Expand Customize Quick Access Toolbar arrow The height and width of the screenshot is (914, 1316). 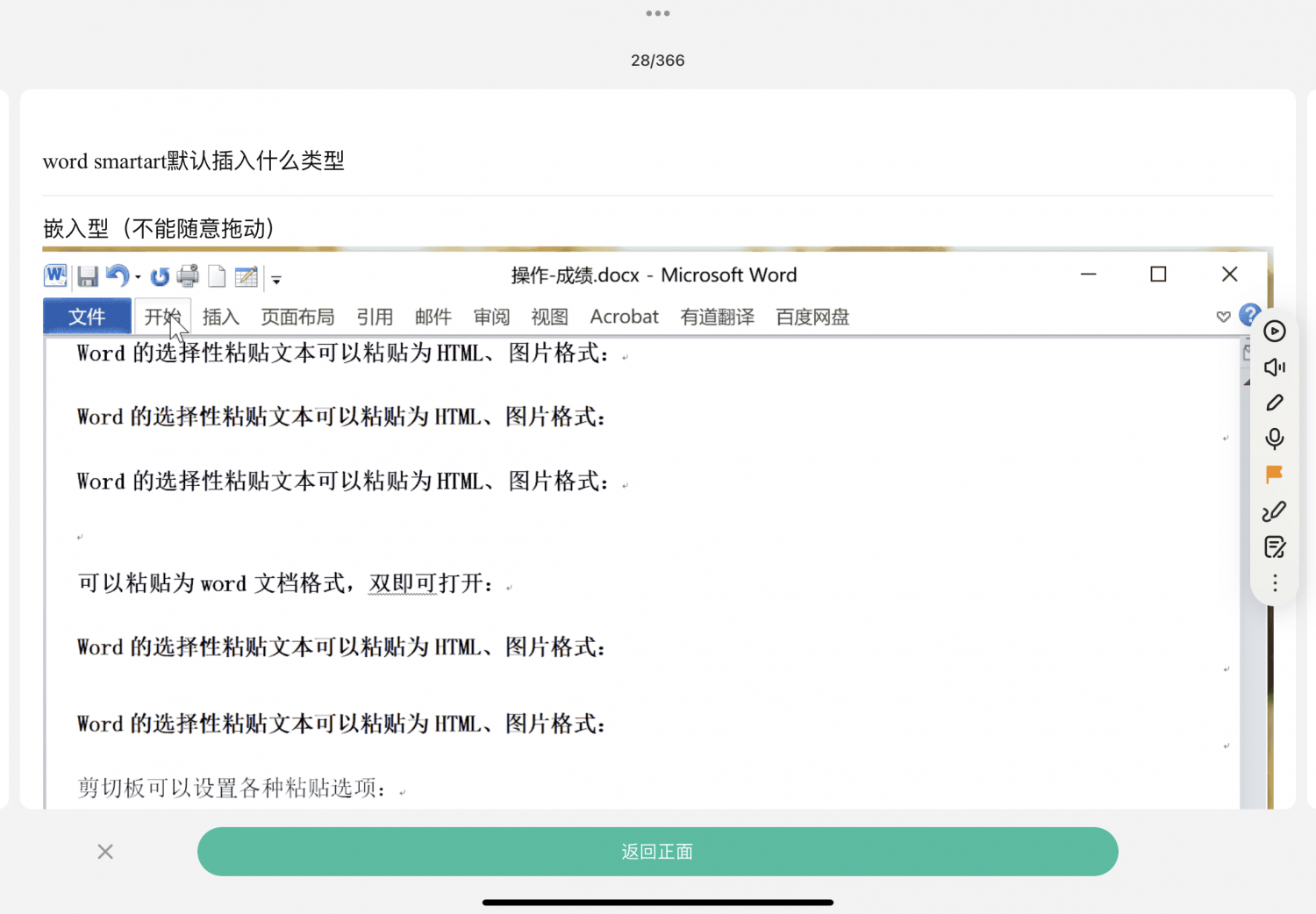pyautogui.click(x=276, y=280)
